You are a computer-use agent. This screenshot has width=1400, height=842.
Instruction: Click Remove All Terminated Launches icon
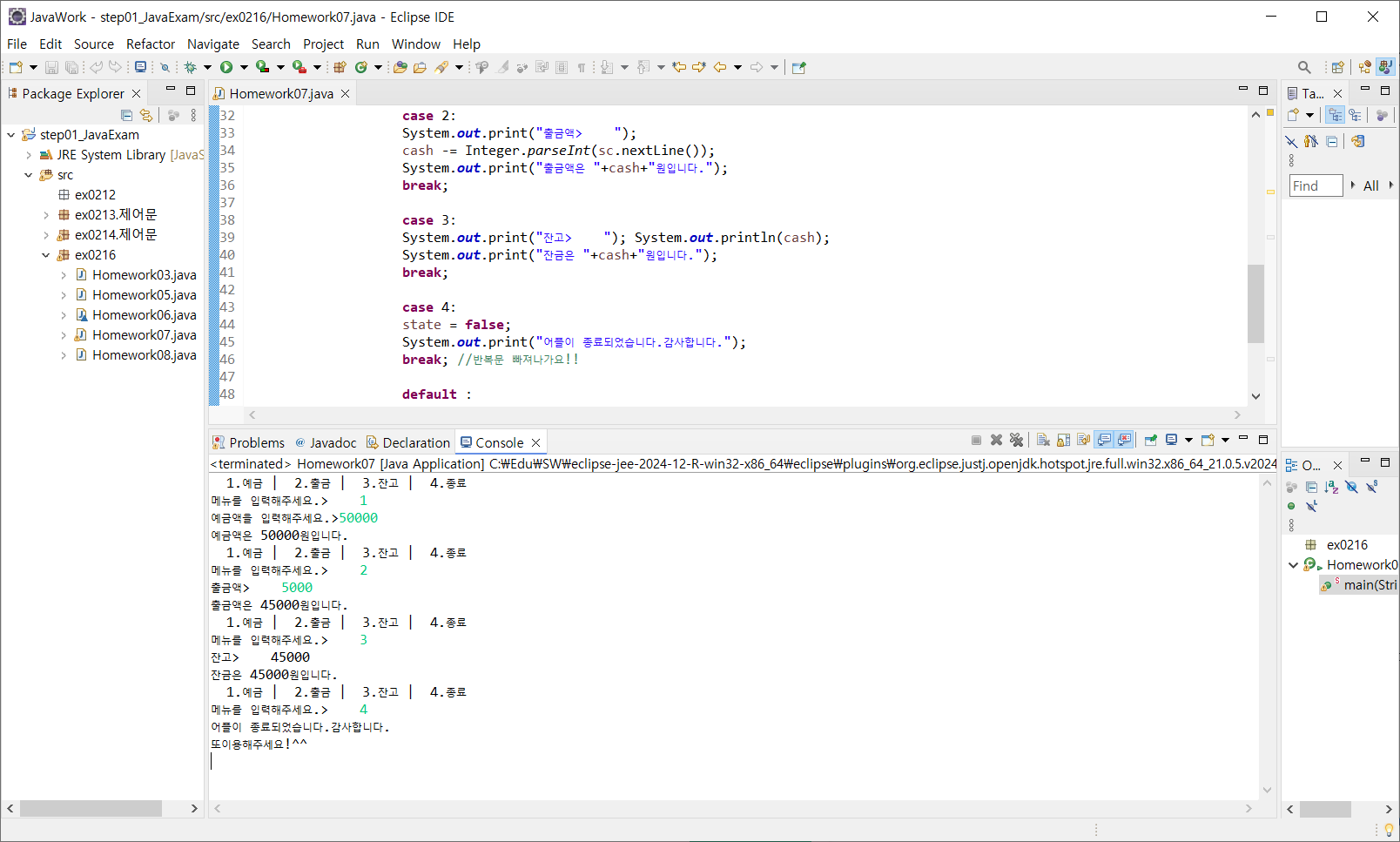pyautogui.click(x=1016, y=441)
